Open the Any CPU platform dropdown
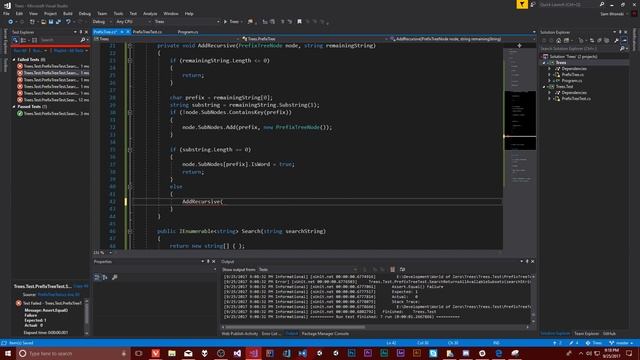 (133, 22)
